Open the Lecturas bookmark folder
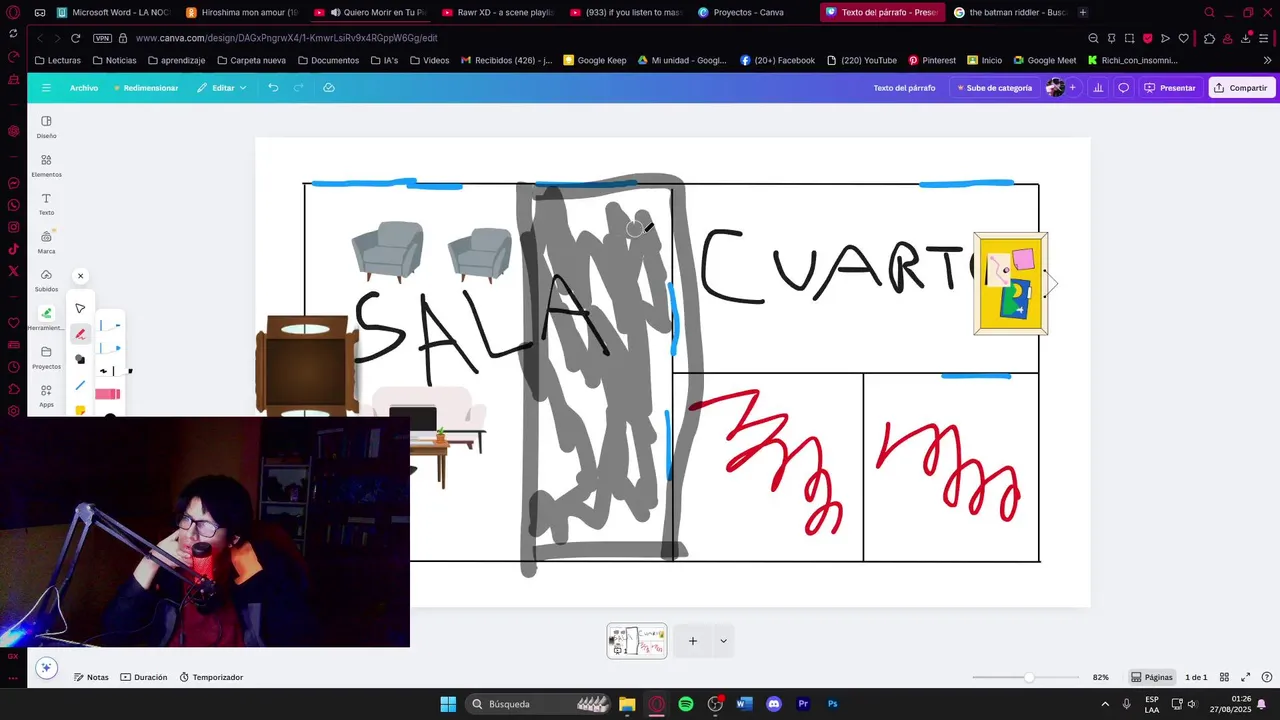Viewport: 1280px width, 720px height. (x=58, y=60)
